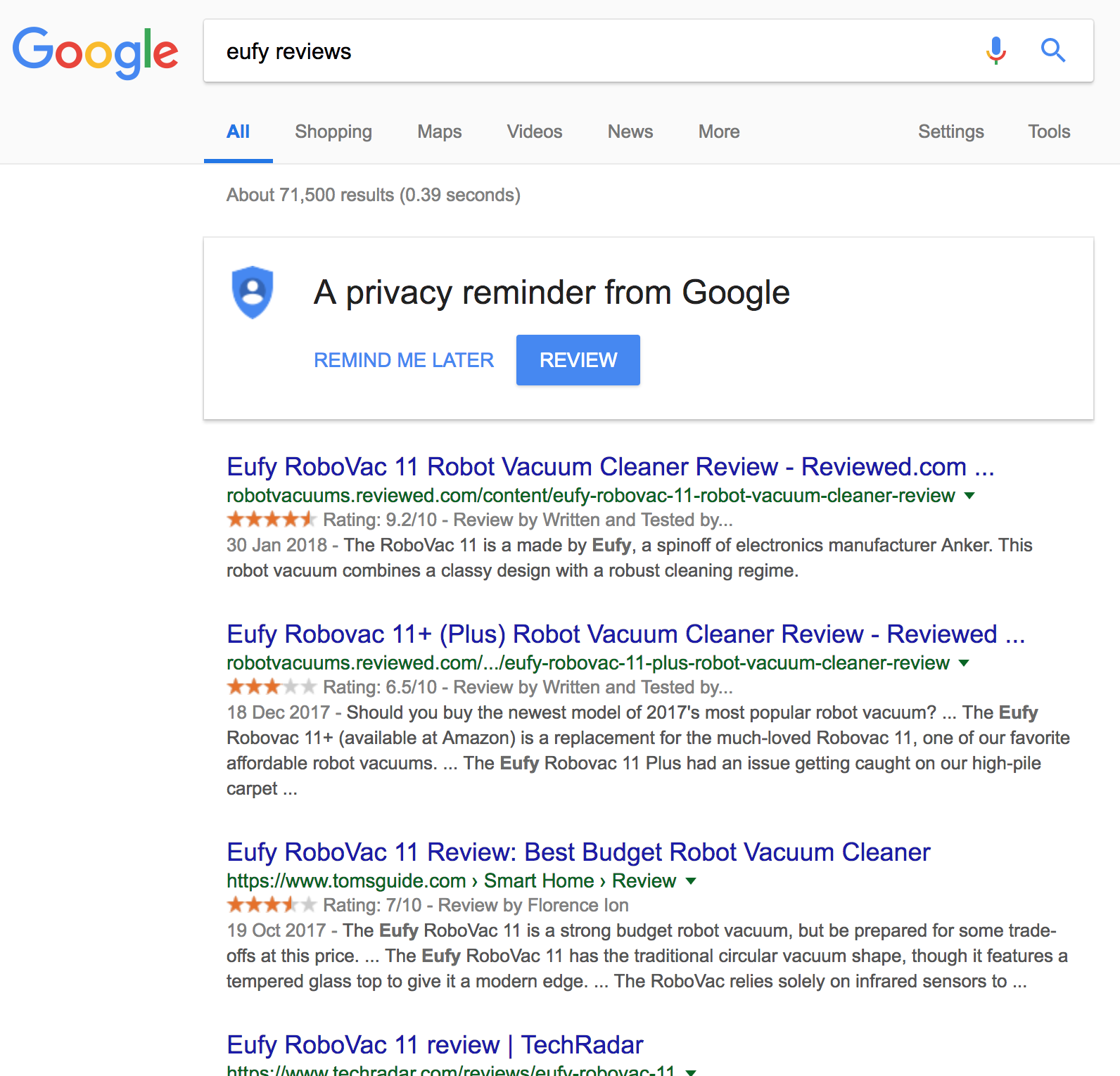Viewport: 1120px width, 1076px height.
Task: Open dropdown arrow beside robovac-11-plus URL
Action: point(964,663)
